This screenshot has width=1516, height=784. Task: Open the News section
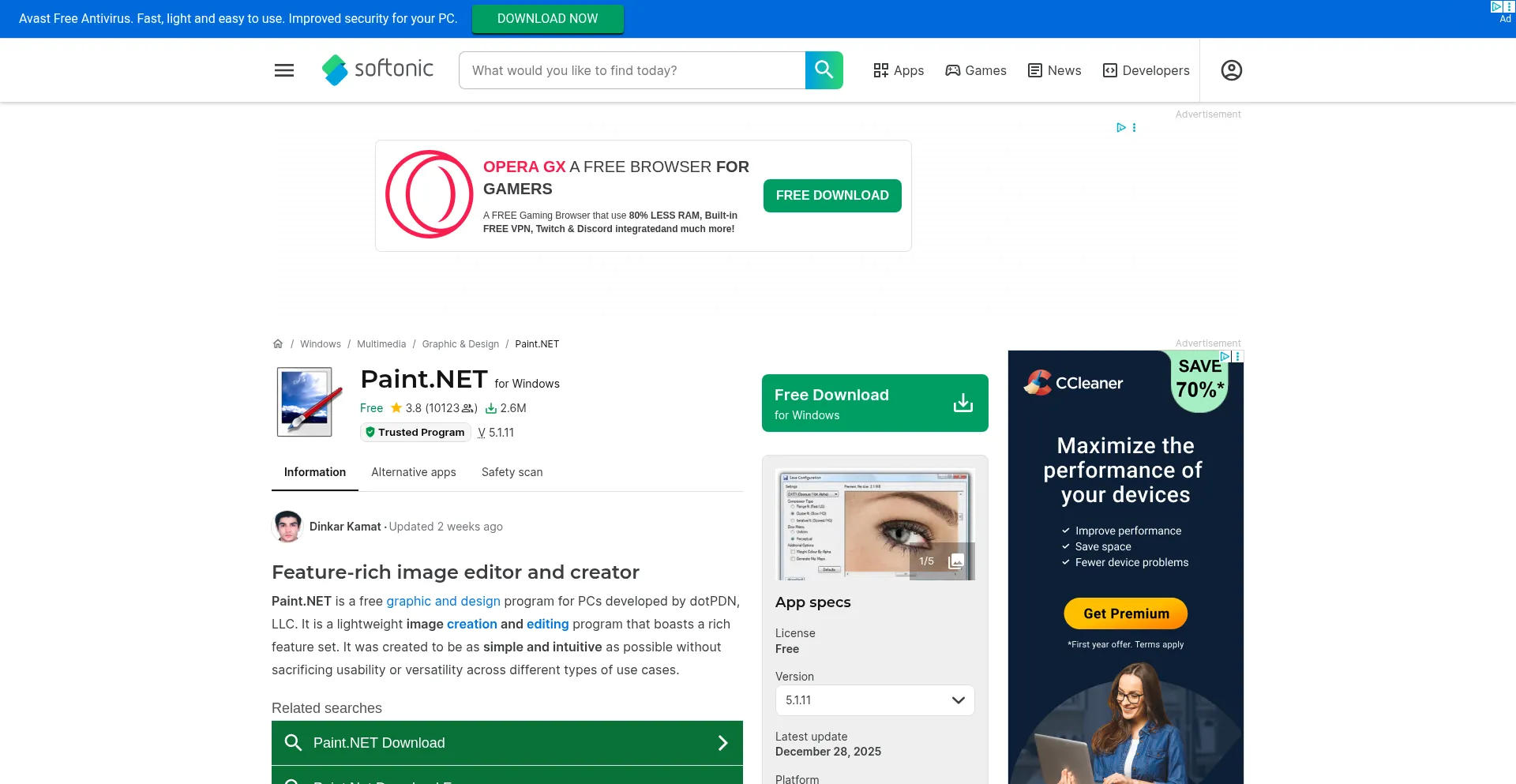click(x=1054, y=70)
